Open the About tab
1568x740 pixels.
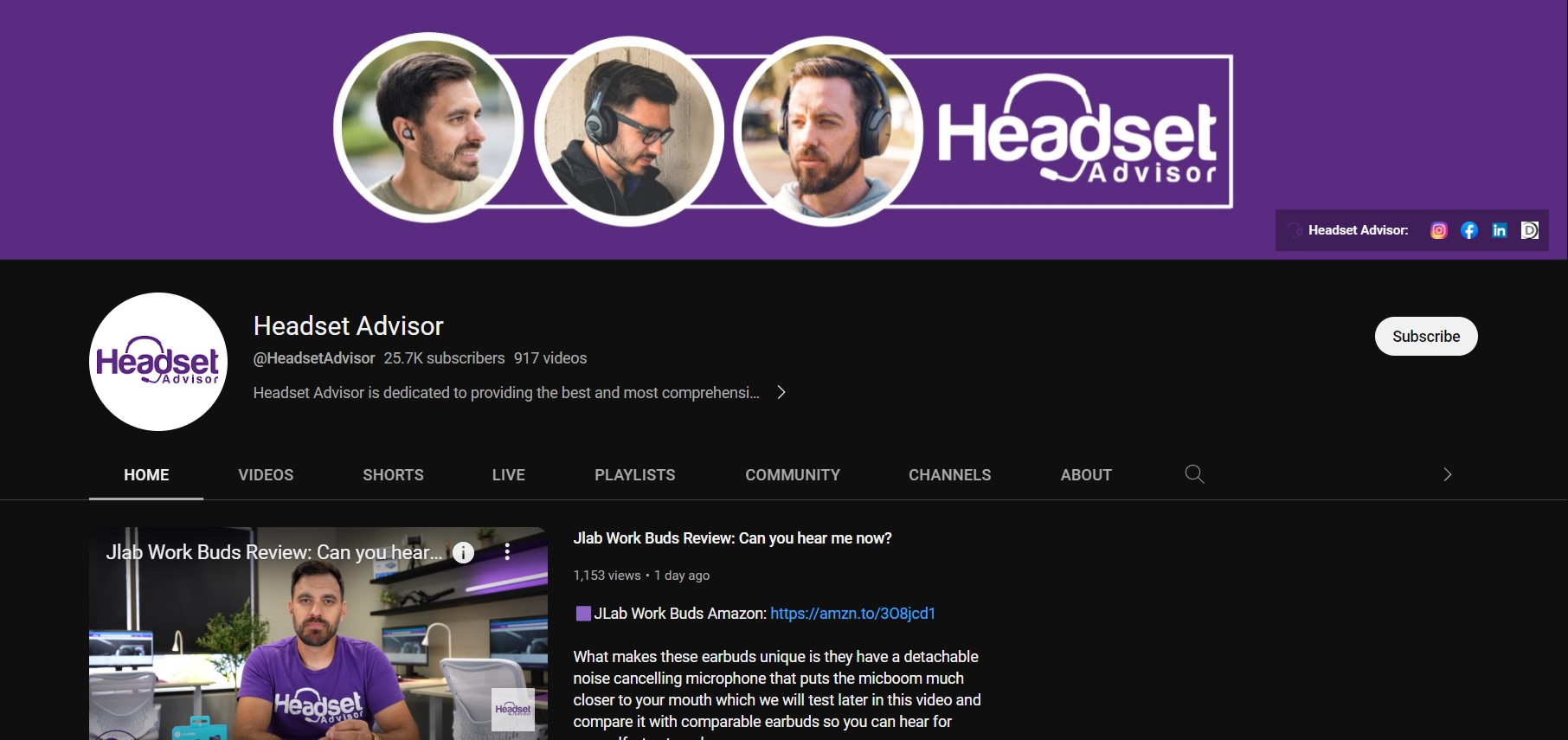(x=1085, y=475)
